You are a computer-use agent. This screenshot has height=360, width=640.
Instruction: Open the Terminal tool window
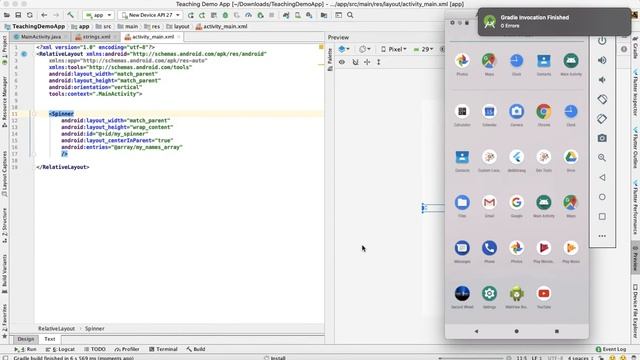163,349
